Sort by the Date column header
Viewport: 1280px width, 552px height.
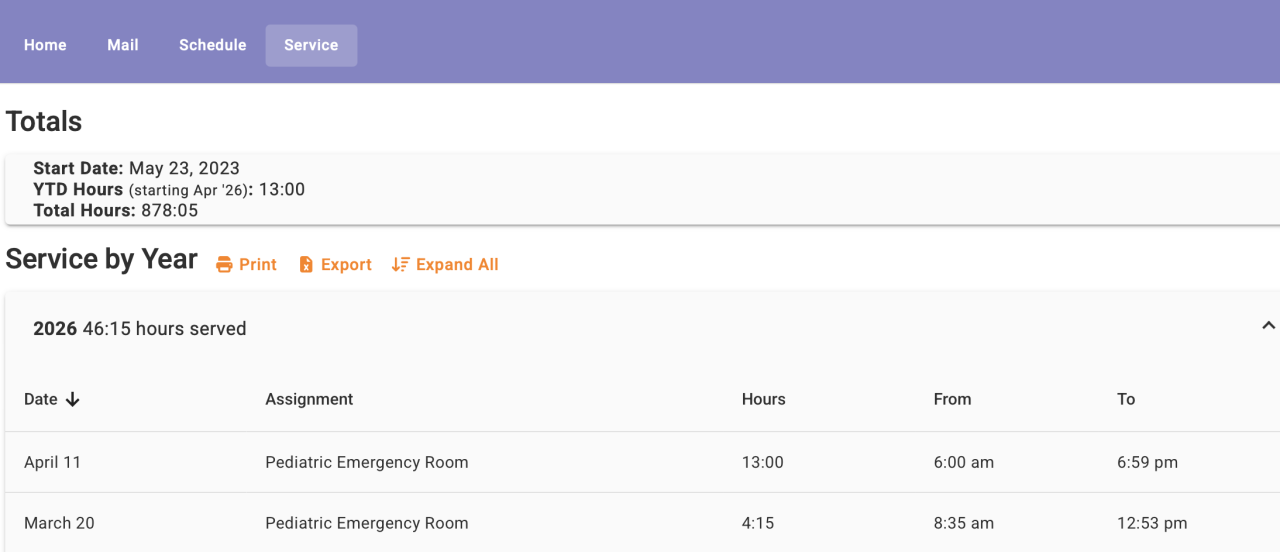point(41,400)
